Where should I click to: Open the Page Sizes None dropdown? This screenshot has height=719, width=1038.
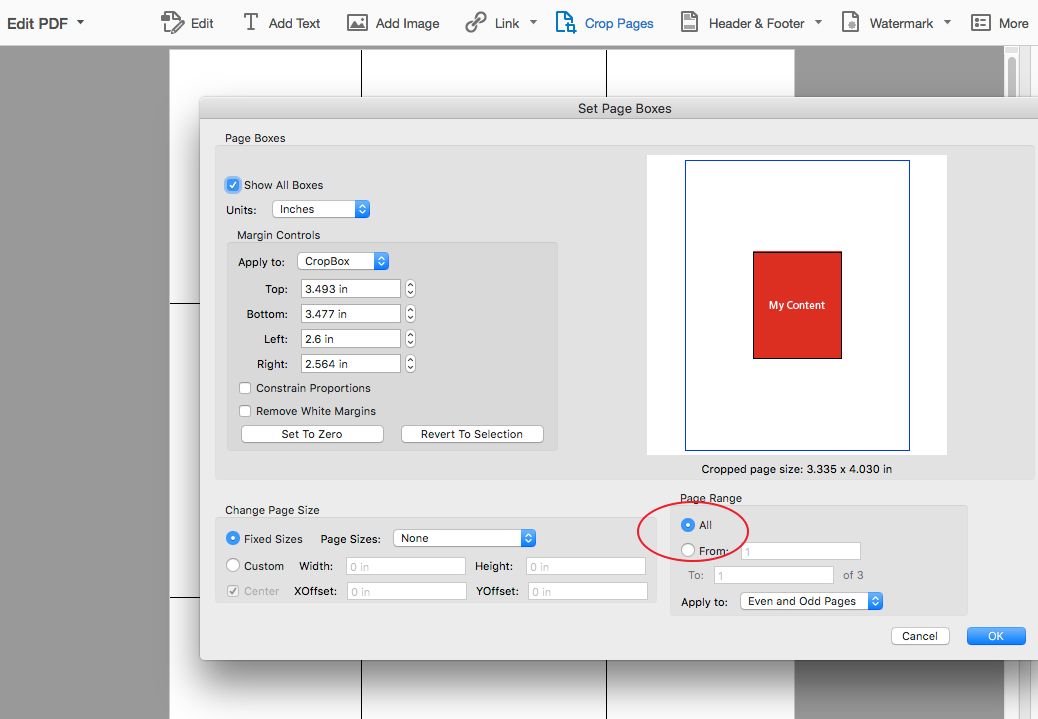(464, 538)
